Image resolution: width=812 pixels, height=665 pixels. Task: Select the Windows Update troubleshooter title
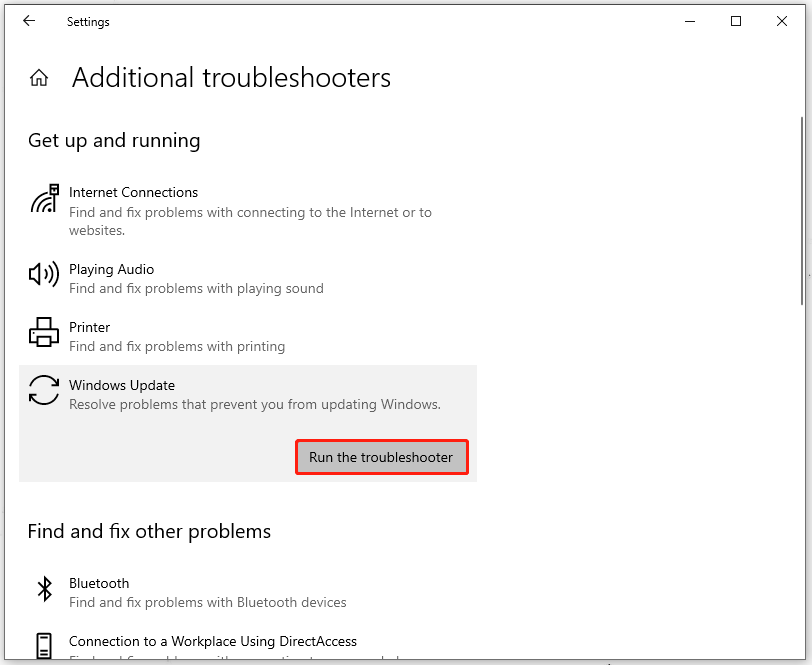[x=122, y=385]
